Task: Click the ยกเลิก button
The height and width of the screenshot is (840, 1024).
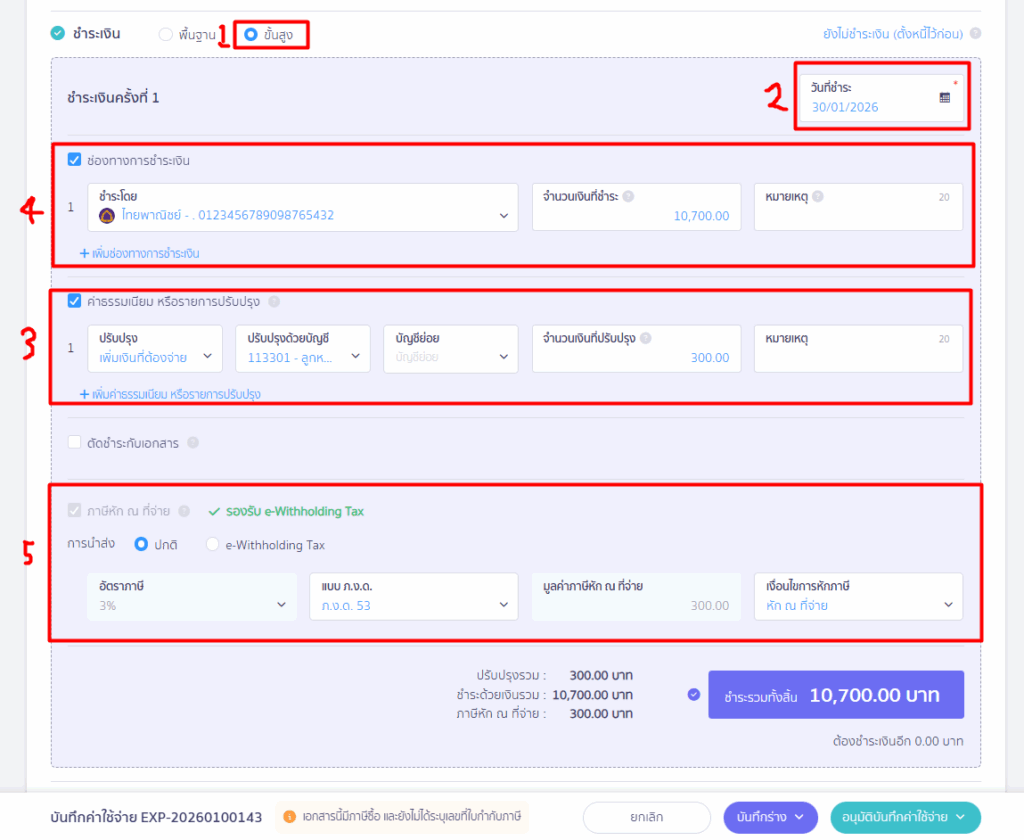Action: [x=646, y=817]
